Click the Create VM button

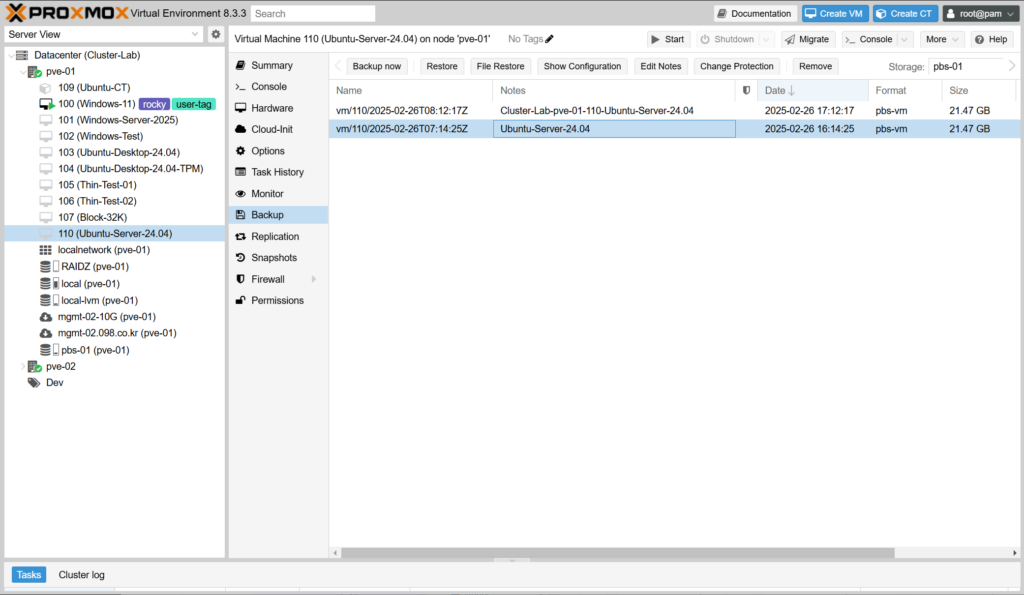pos(834,13)
